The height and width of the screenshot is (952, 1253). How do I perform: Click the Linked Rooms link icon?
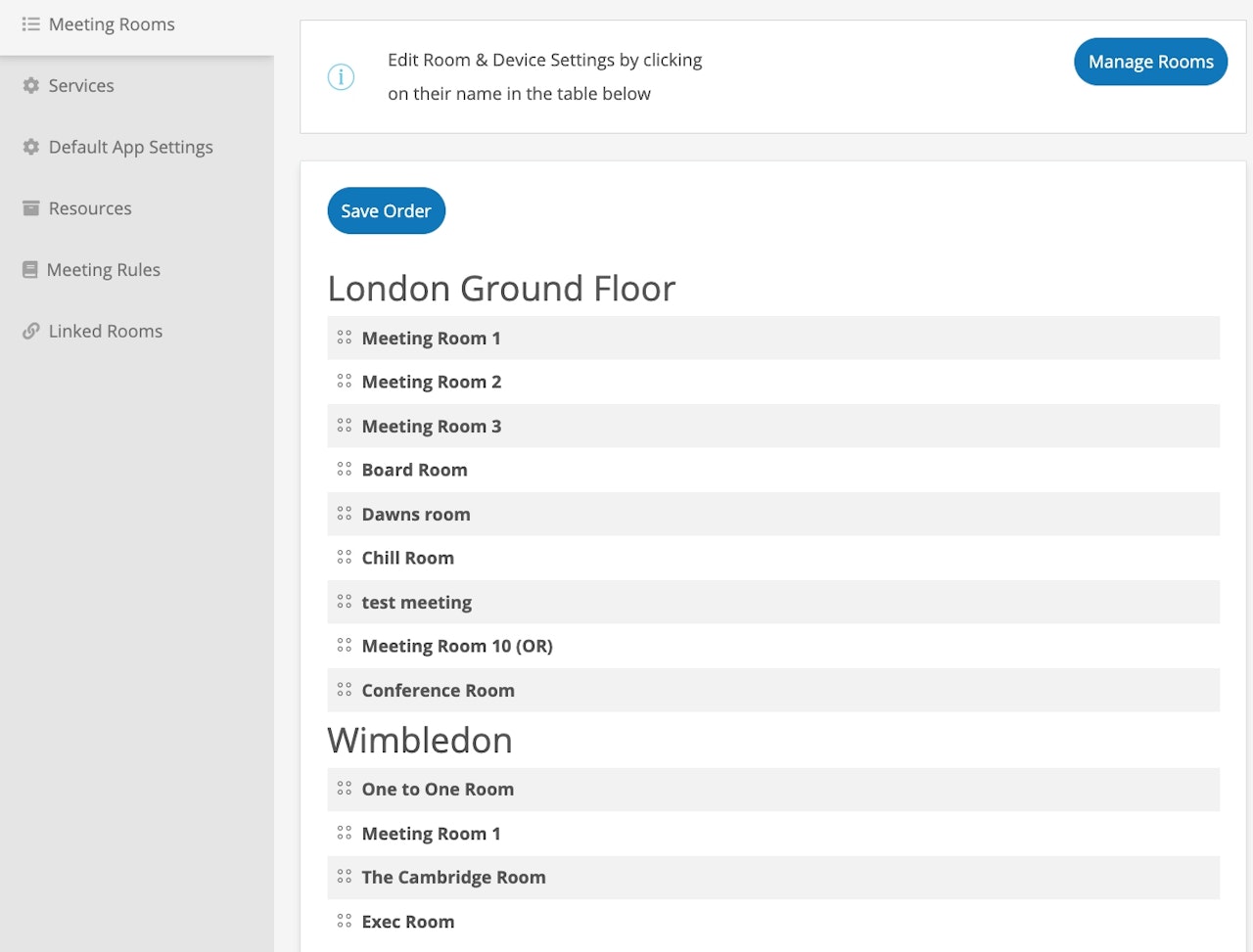[31, 331]
